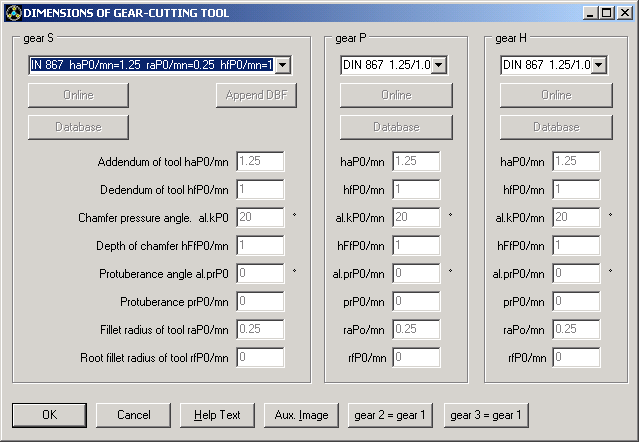Open the gear H Database button

point(556,127)
